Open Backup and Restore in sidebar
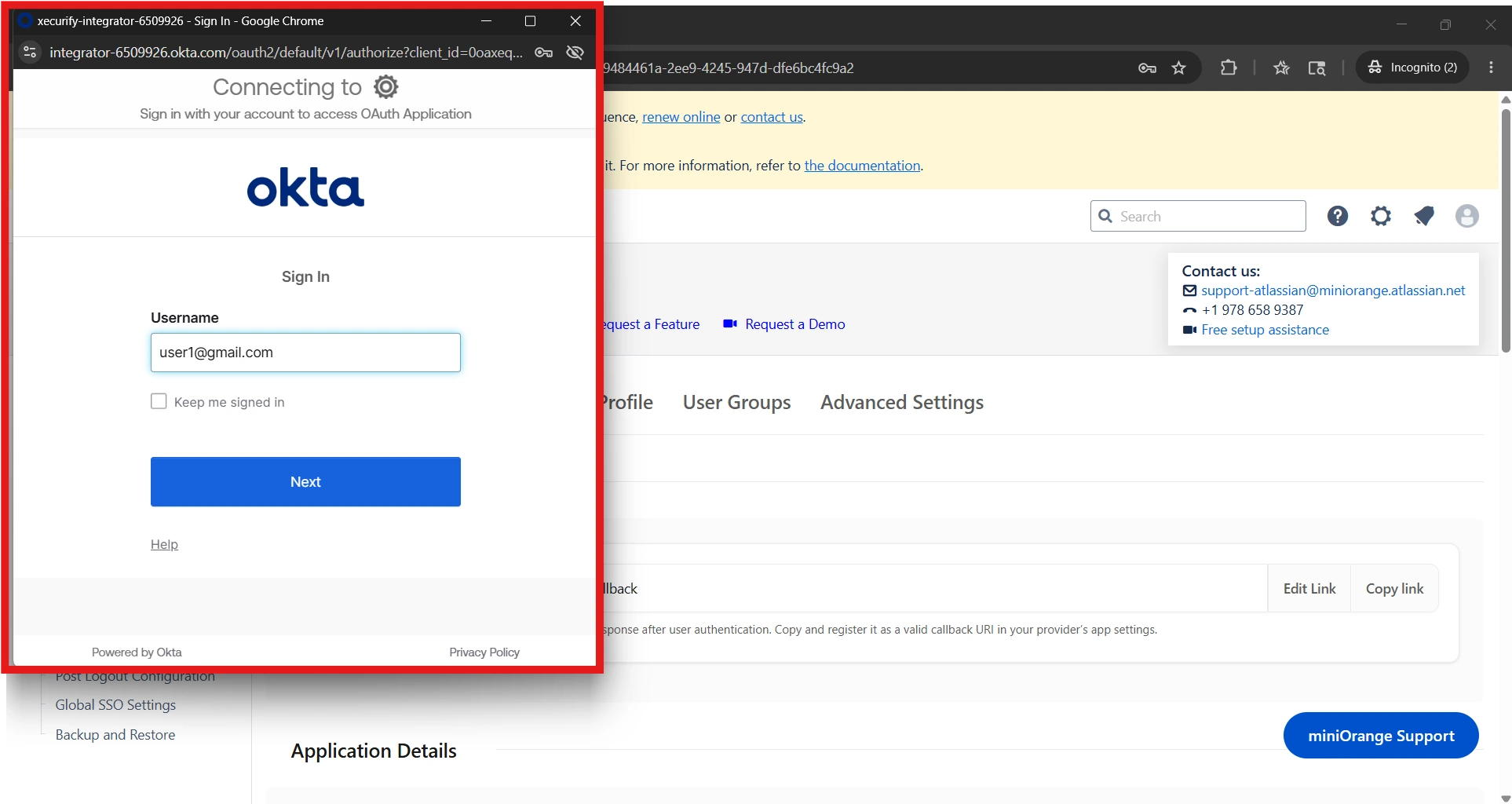The width and height of the screenshot is (1512, 804). point(115,735)
